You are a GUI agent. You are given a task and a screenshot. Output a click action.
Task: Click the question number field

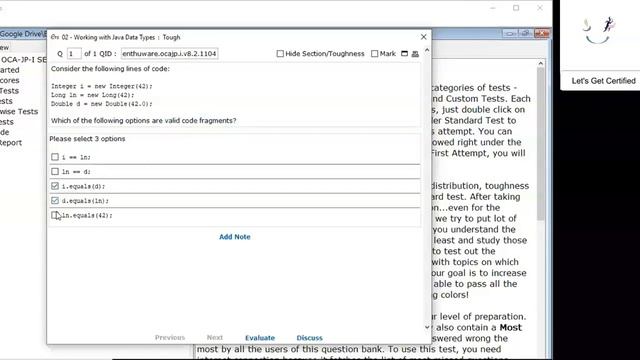pos(74,53)
